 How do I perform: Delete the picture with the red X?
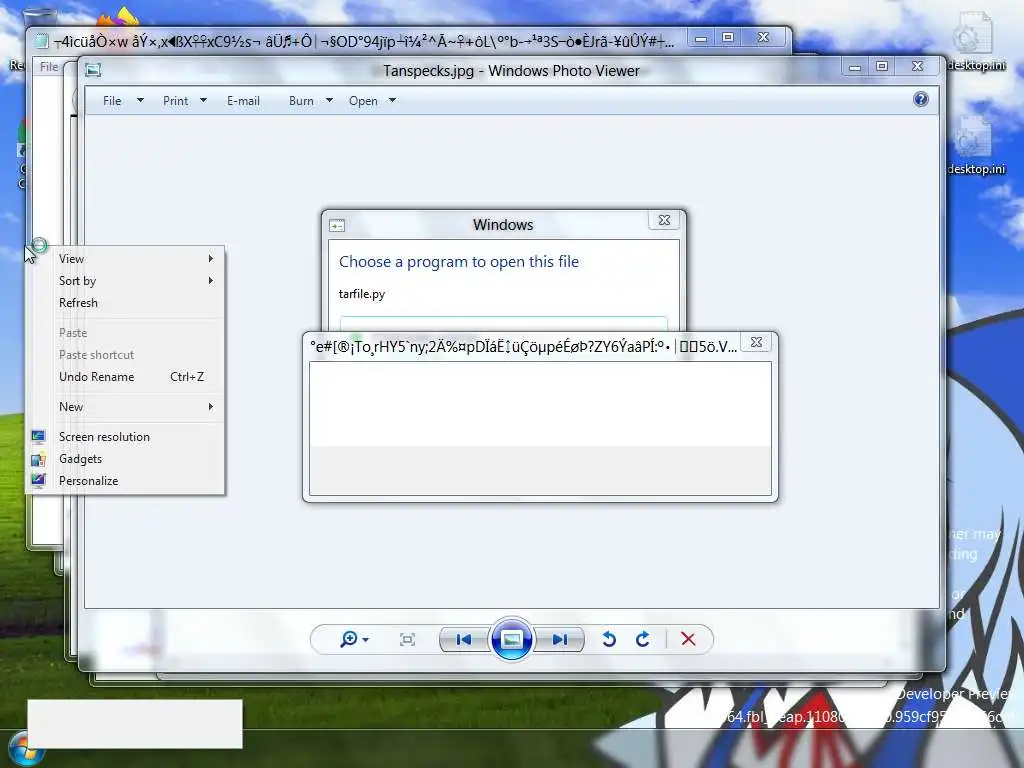688,639
